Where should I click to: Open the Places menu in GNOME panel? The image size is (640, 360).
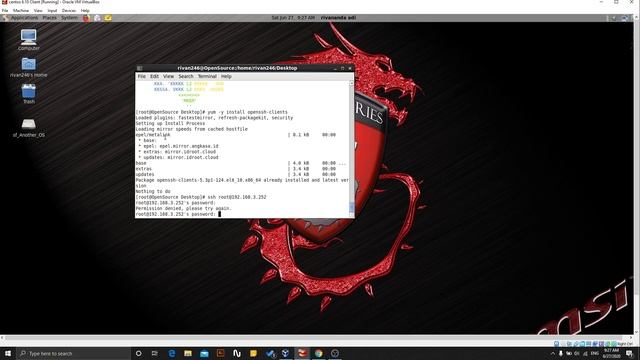49,18
